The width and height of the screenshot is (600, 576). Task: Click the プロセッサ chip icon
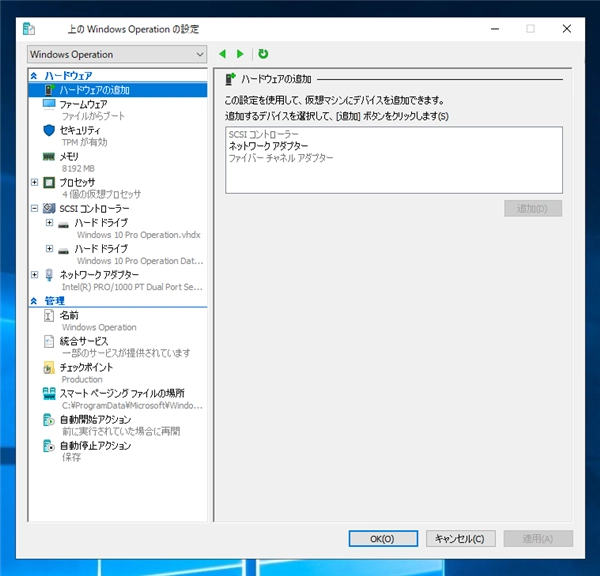click(x=49, y=183)
